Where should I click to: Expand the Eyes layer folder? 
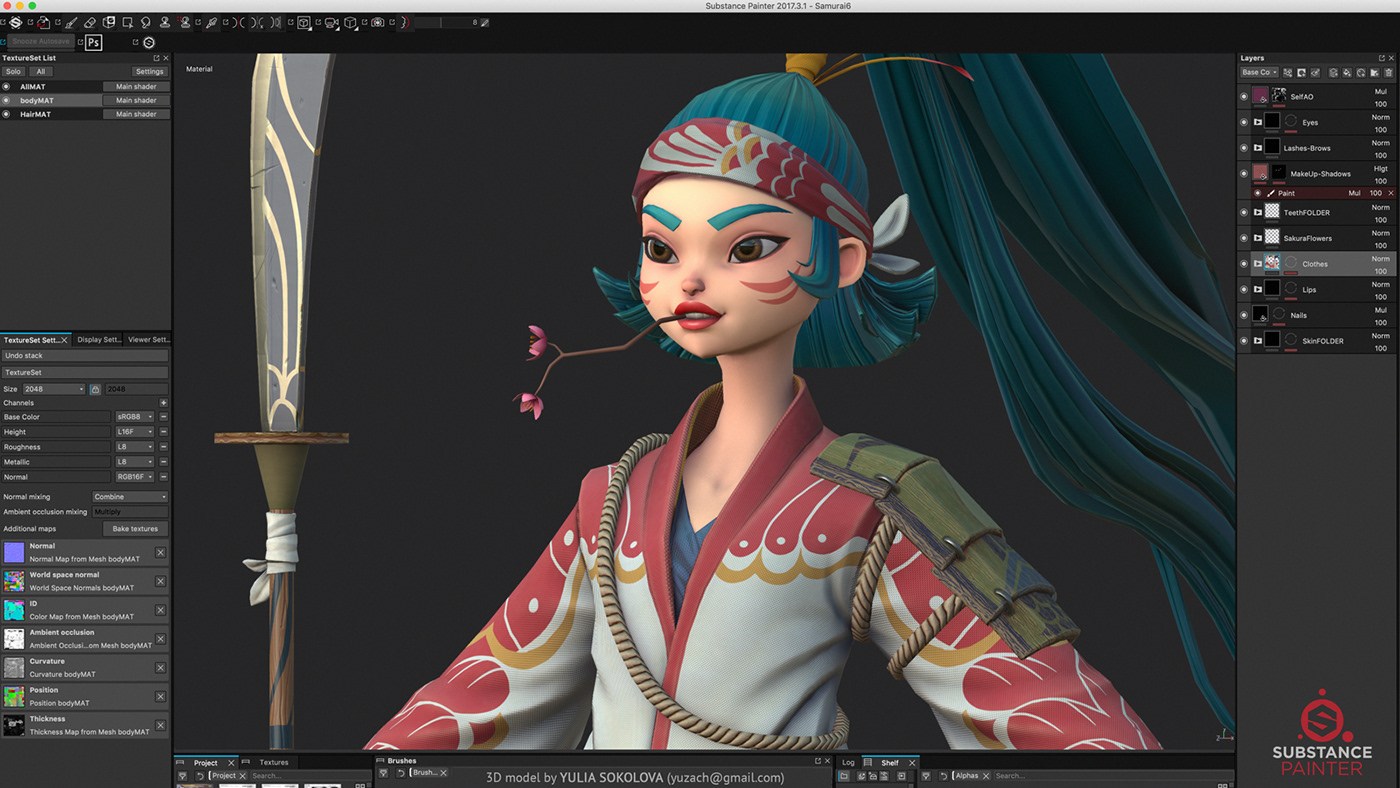click(1258, 122)
